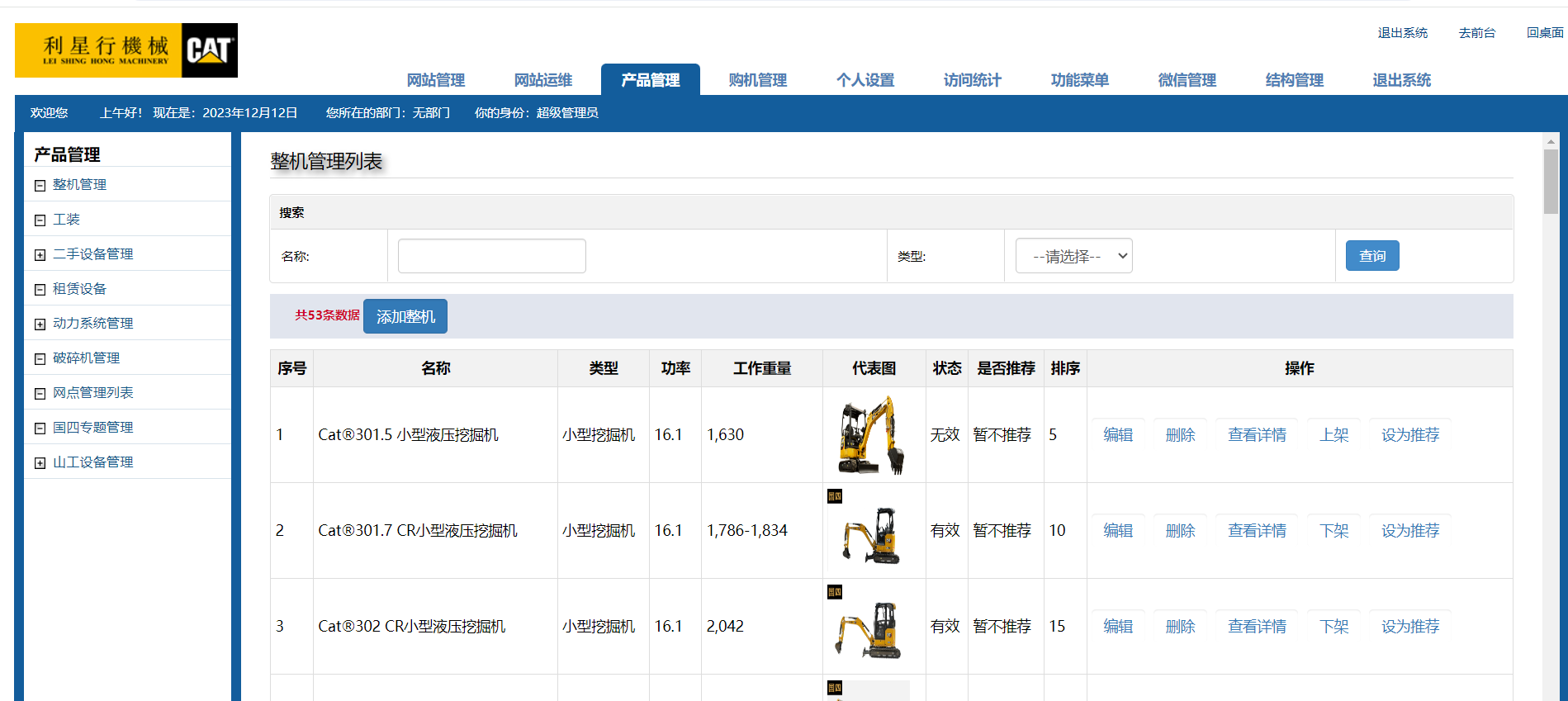Click the Cat®301.5 小型液压挖掘机 name cell
This screenshot has height=701, width=1568.
point(435,434)
